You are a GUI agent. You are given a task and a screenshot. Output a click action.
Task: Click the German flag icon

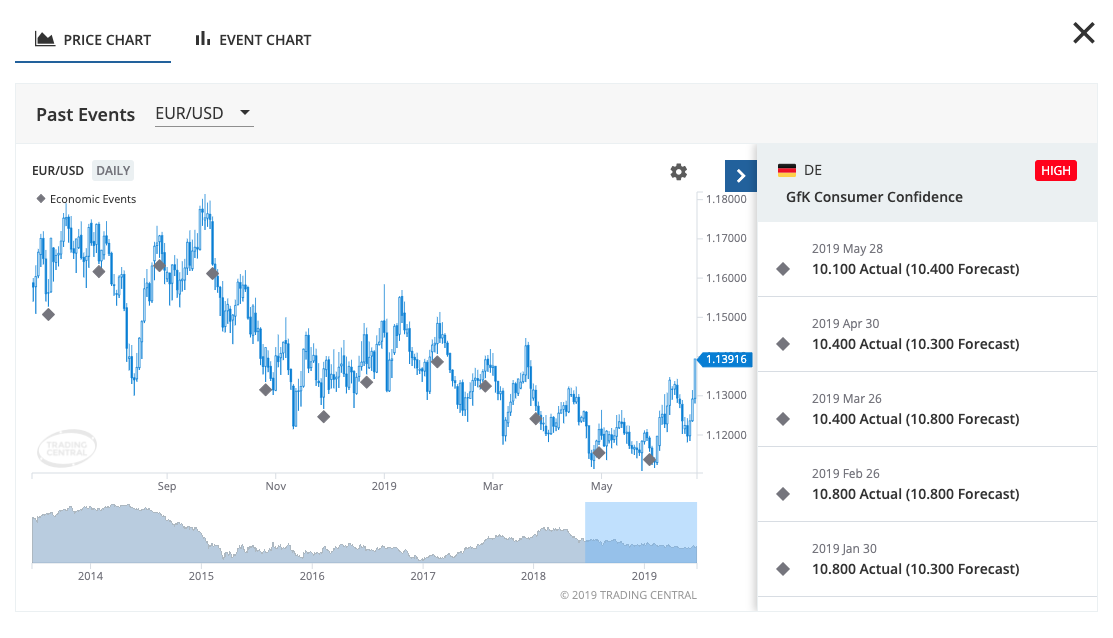786,170
